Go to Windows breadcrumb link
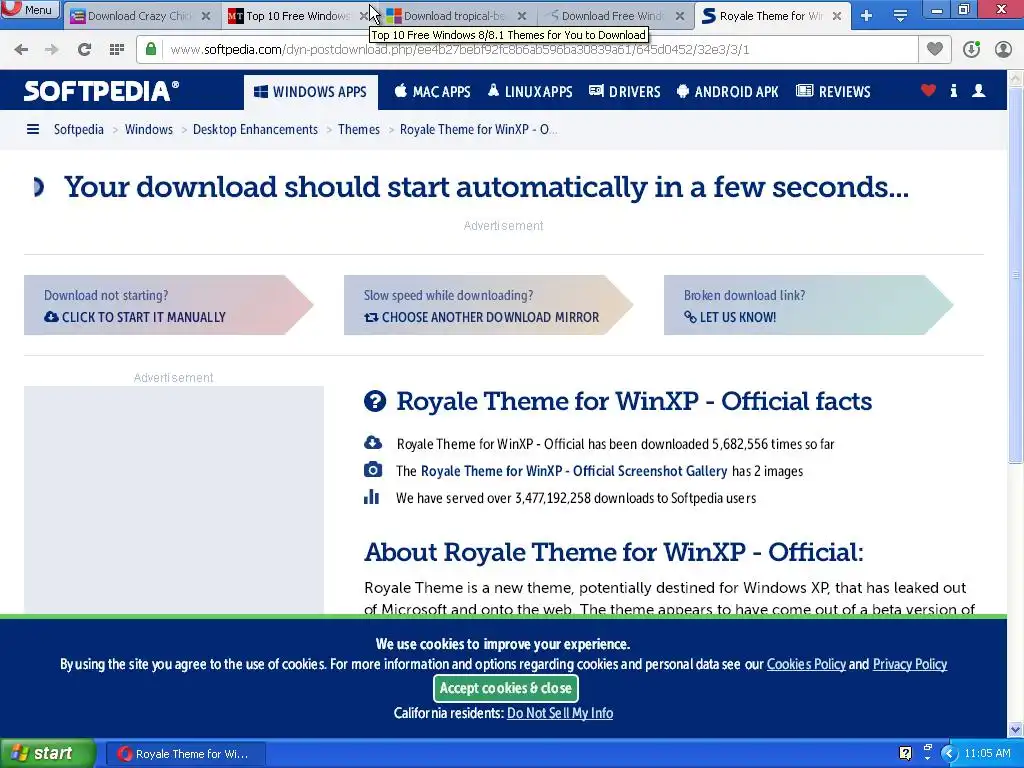The width and height of the screenshot is (1024, 768). tap(149, 129)
